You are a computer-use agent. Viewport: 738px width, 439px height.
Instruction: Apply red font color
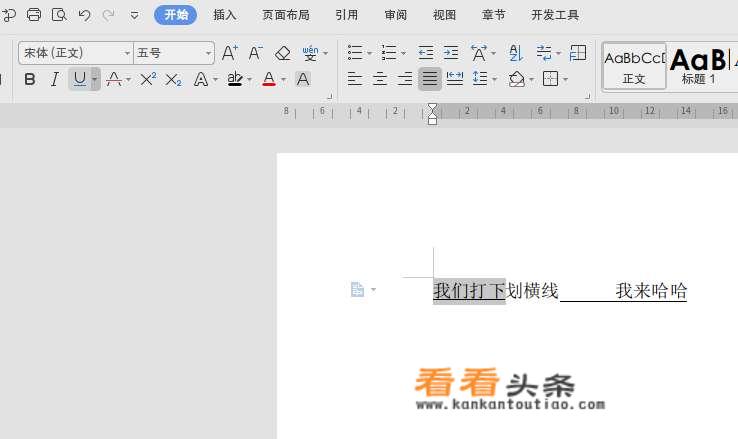269,79
